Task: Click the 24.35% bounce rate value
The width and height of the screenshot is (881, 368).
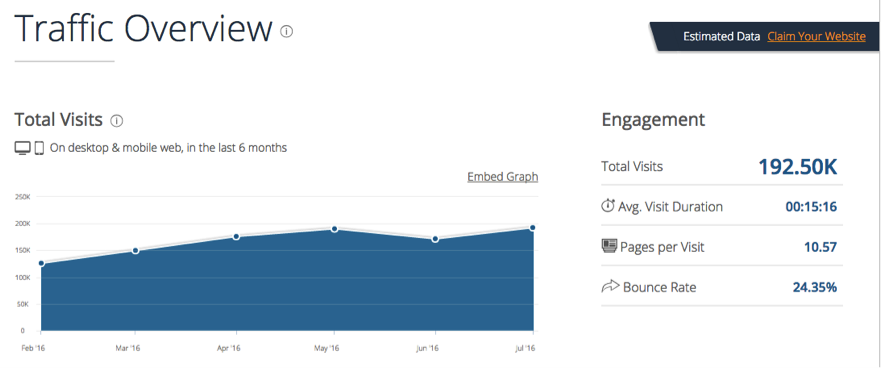Action: coord(815,288)
